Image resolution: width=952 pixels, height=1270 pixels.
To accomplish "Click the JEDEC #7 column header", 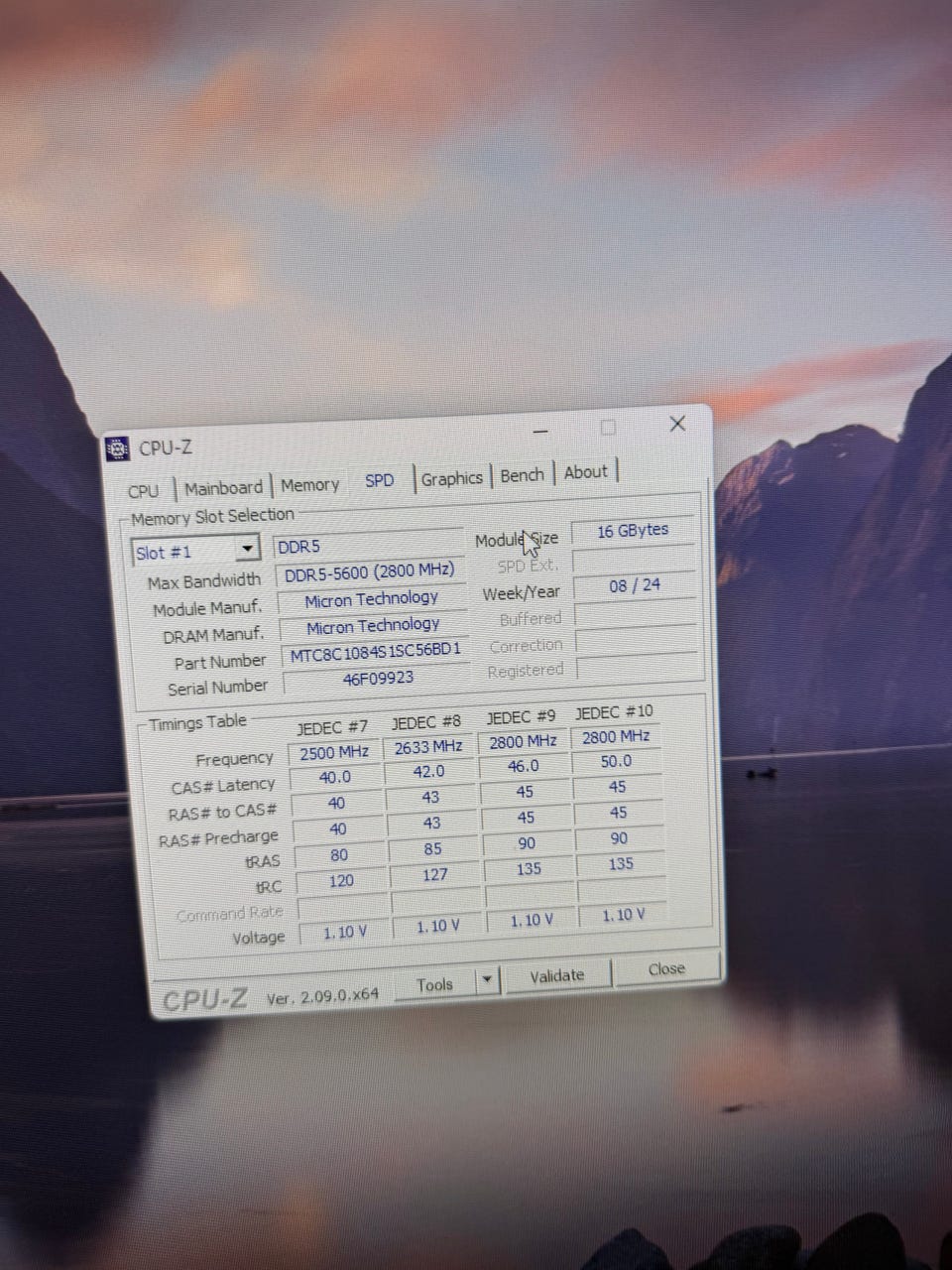I will click(332, 728).
